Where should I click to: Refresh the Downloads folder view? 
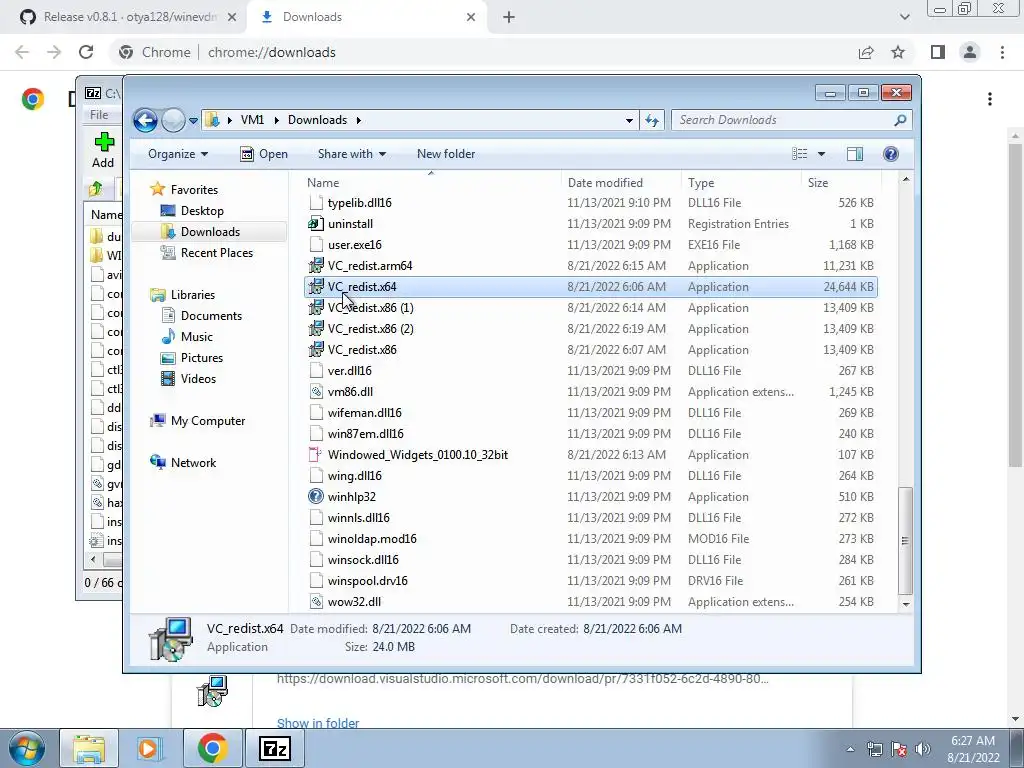pos(652,120)
